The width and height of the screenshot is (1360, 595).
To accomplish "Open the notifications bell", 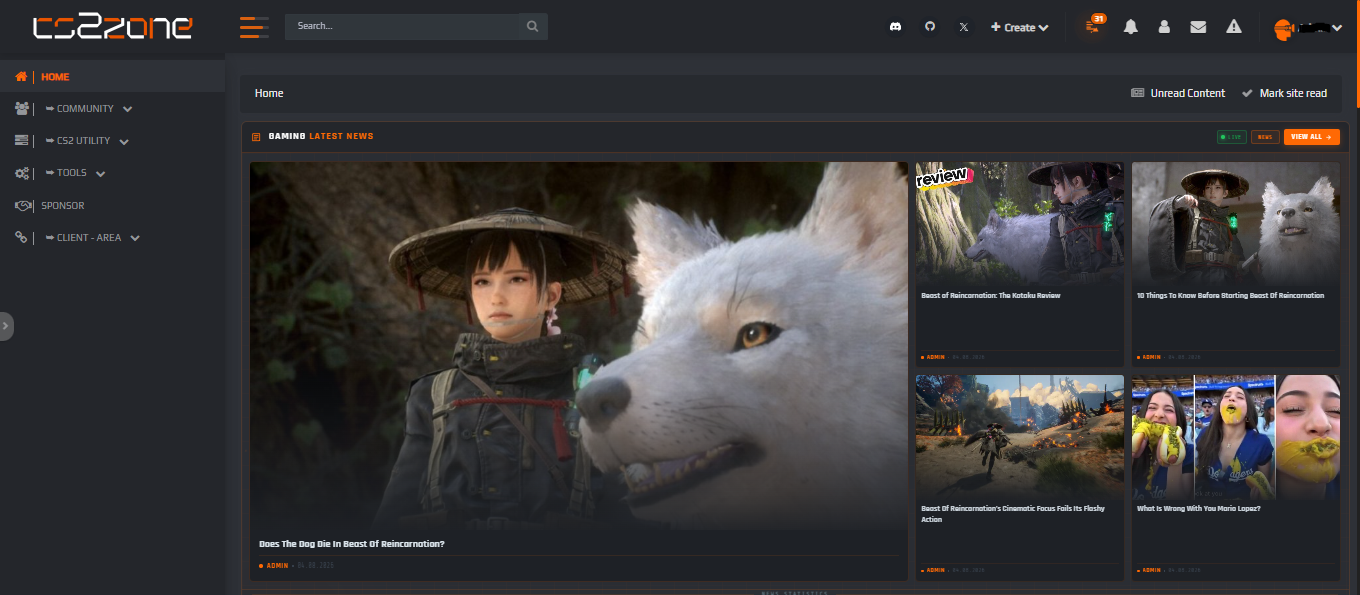I will click(1131, 27).
